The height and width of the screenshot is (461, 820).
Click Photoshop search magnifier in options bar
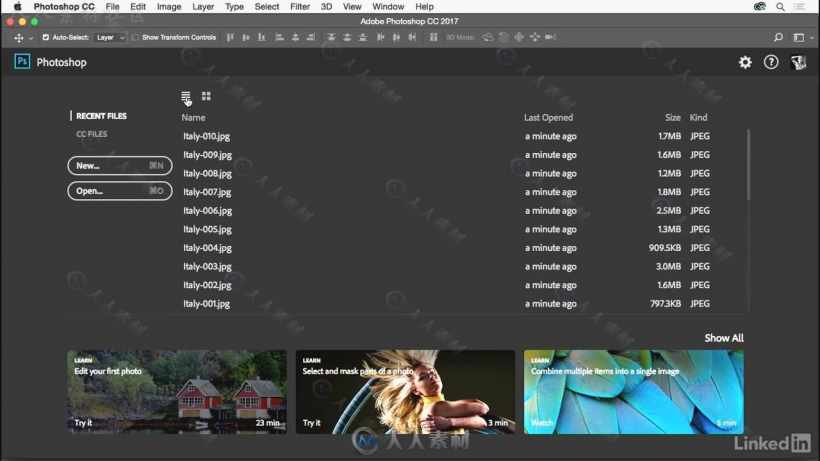click(x=778, y=38)
